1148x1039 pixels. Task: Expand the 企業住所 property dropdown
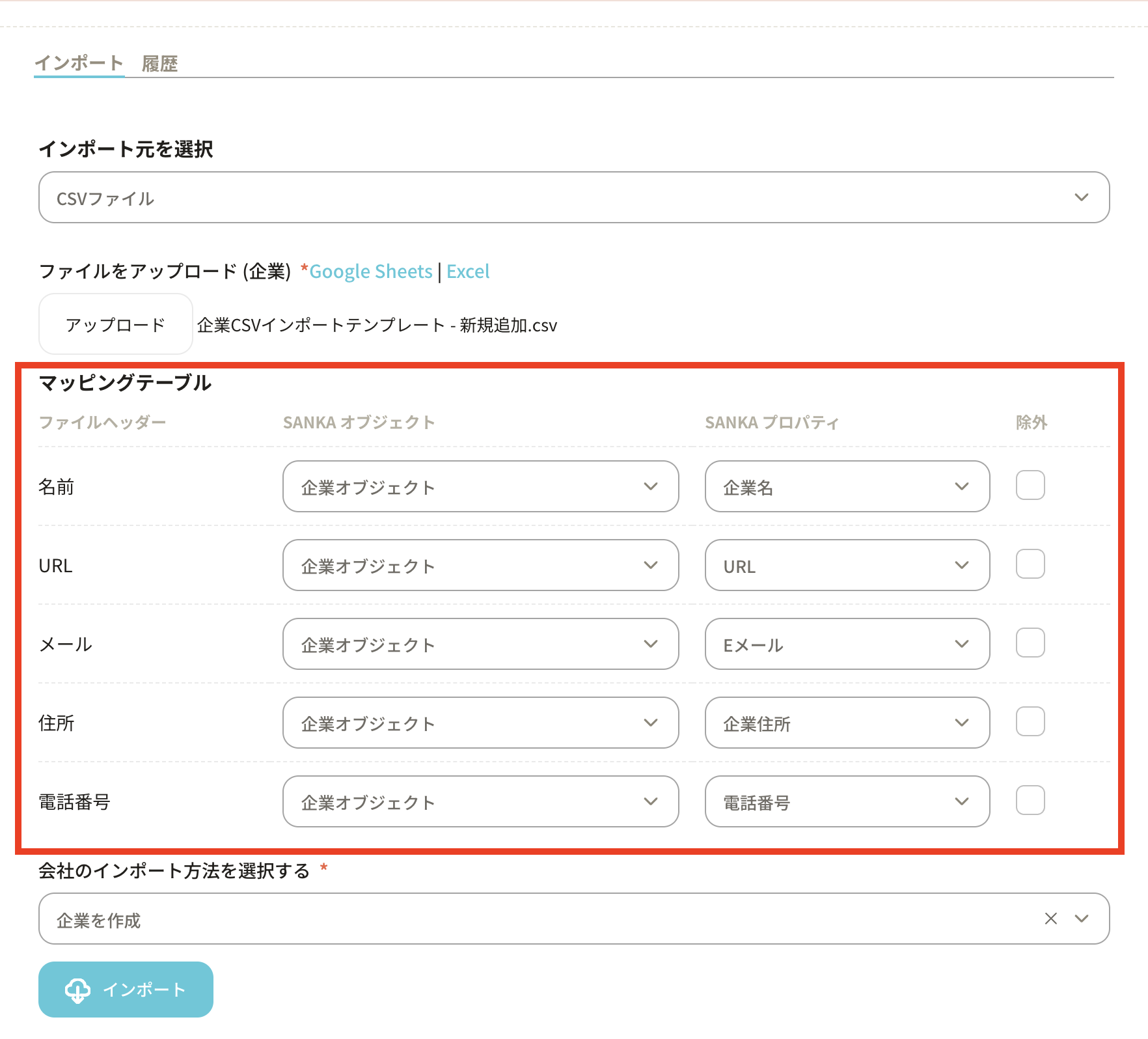point(847,723)
